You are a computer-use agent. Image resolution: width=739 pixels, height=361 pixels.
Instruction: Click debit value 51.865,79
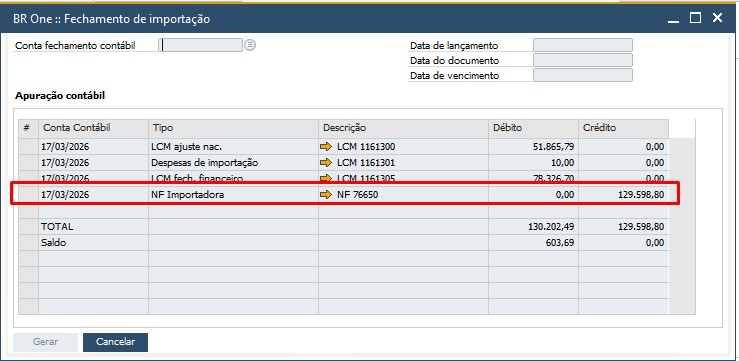point(553,147)
